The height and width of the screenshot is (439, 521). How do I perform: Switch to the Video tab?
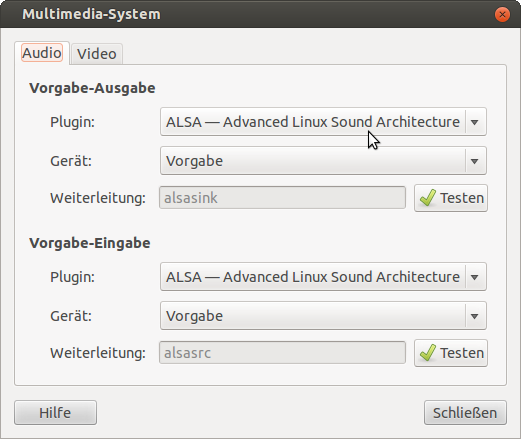pyautogui.click(x=97, y=54)
